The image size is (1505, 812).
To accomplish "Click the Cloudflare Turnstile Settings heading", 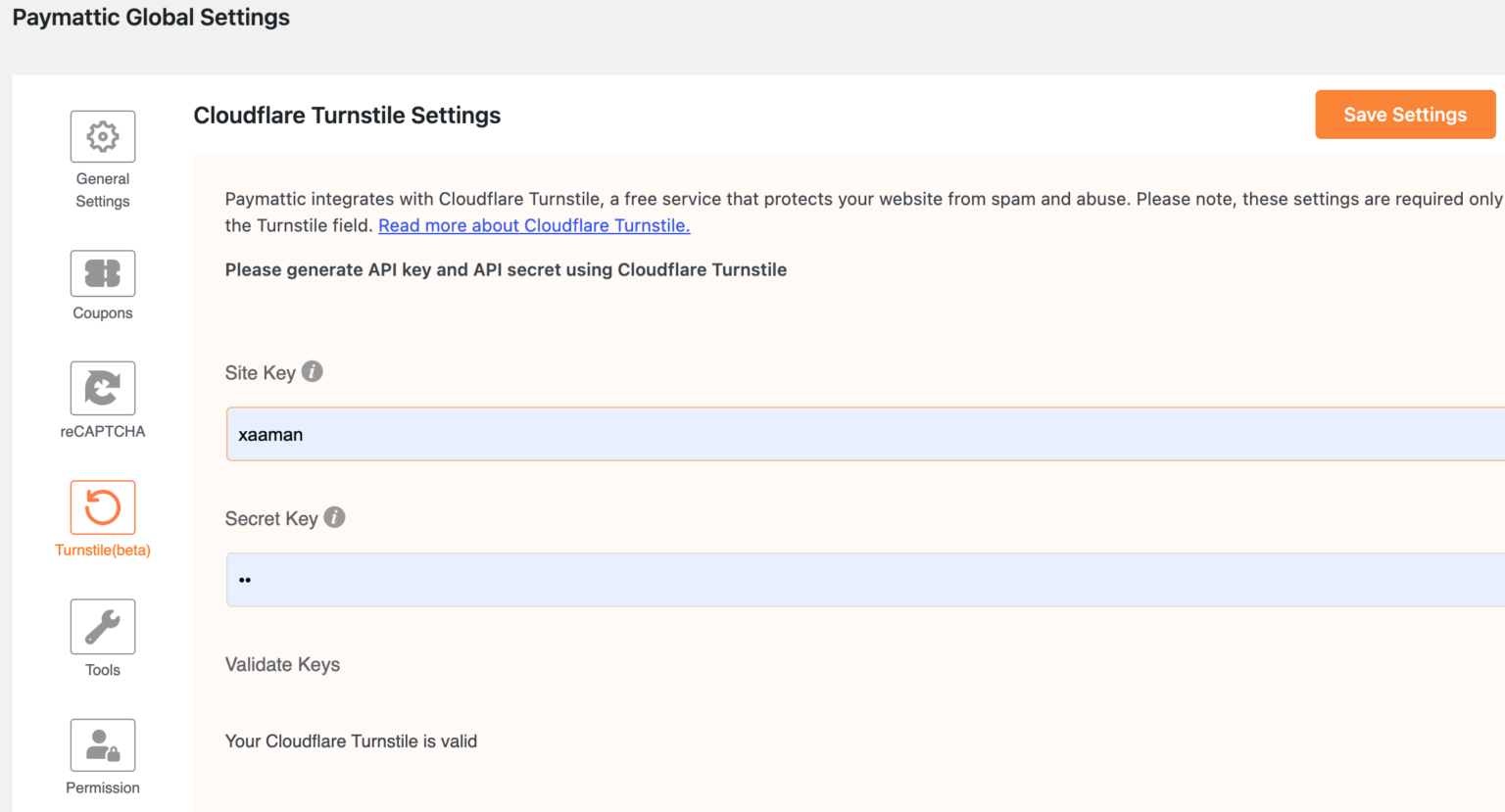I will click(348, 115).
